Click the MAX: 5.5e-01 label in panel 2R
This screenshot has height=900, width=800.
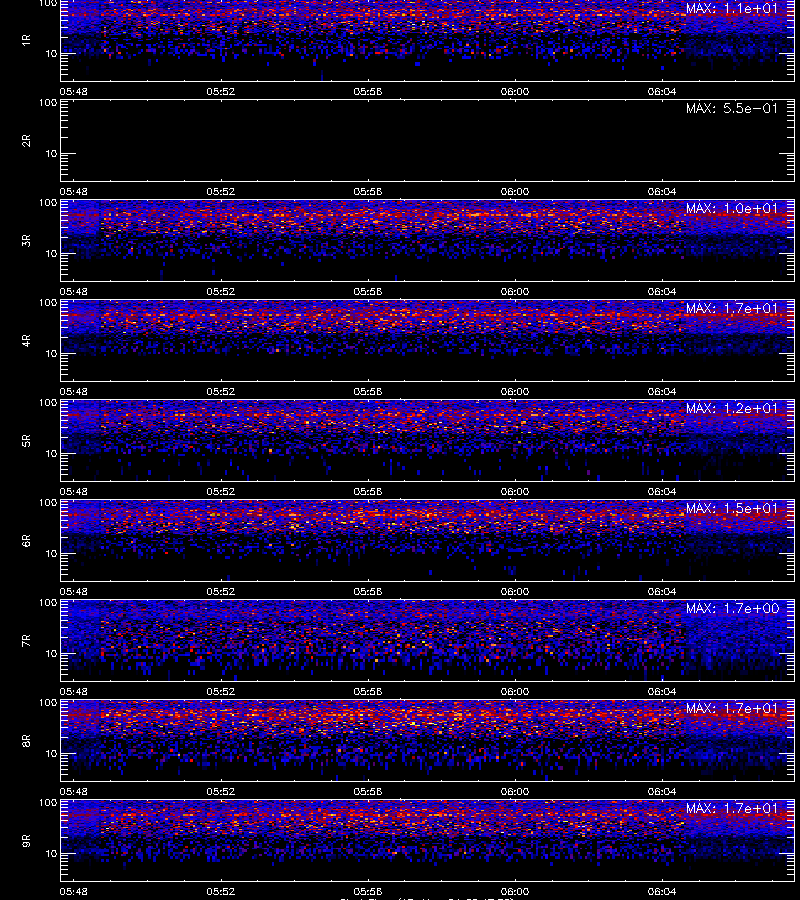[x=732, y=108]
